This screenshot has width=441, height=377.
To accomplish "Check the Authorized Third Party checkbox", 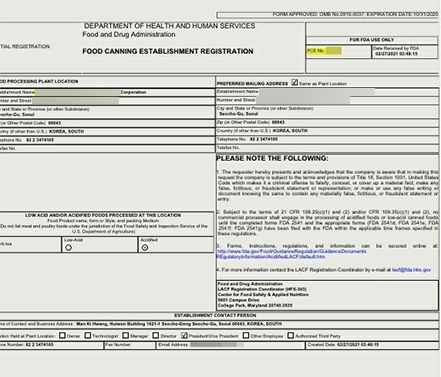I will click(291, 335).
